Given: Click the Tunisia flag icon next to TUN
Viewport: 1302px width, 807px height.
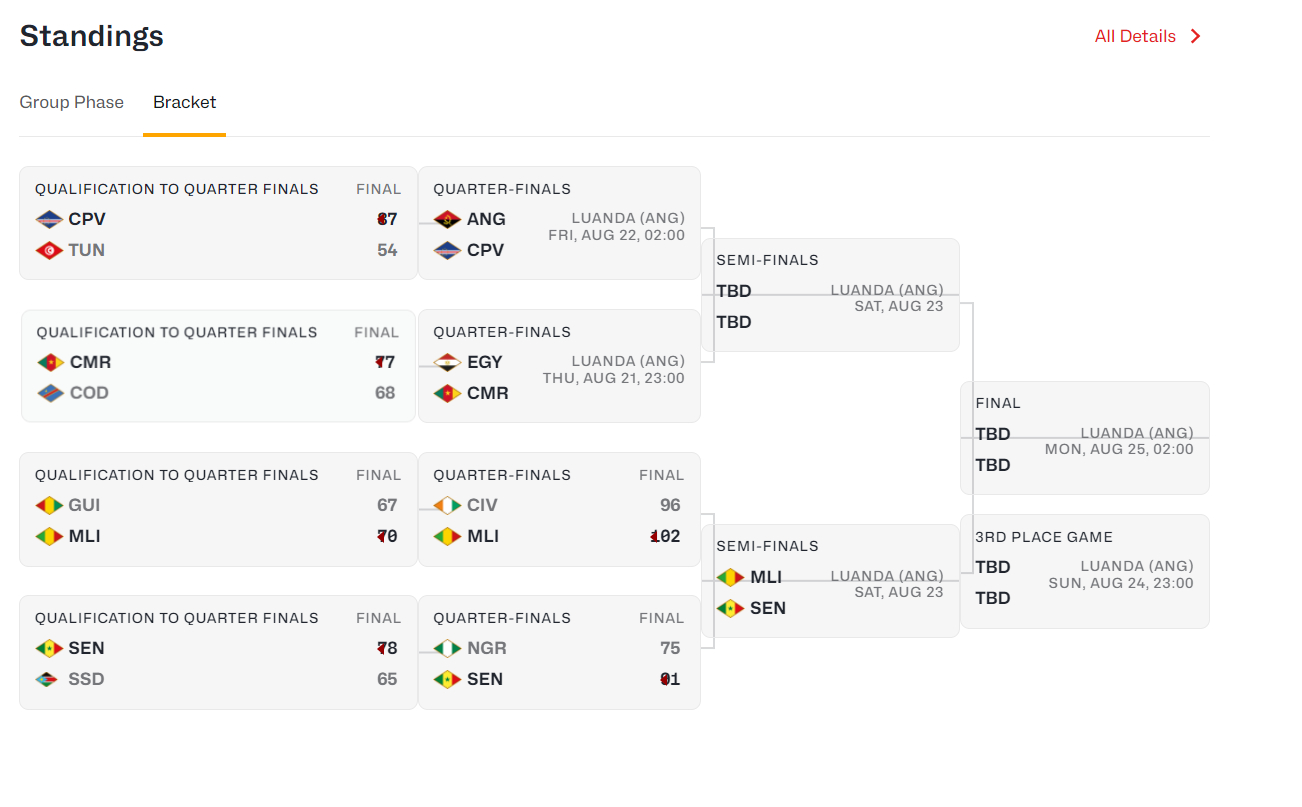Looking at the screenshot, I should tap(49, 250).
